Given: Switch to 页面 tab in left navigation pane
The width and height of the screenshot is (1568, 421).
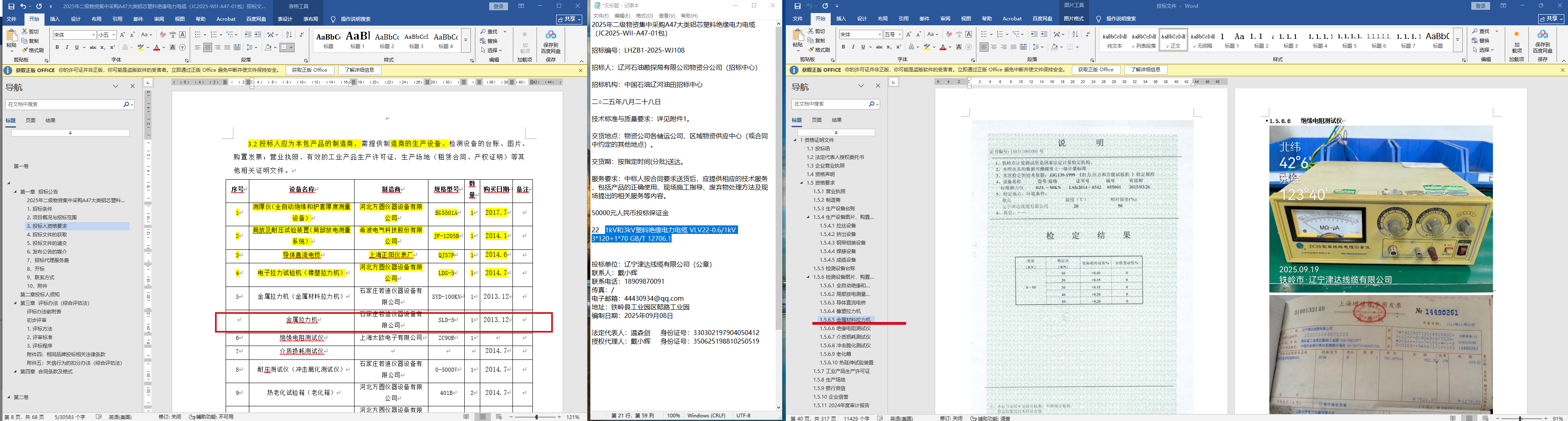Looking at the screenshot, I should click(x=31, y=121).
